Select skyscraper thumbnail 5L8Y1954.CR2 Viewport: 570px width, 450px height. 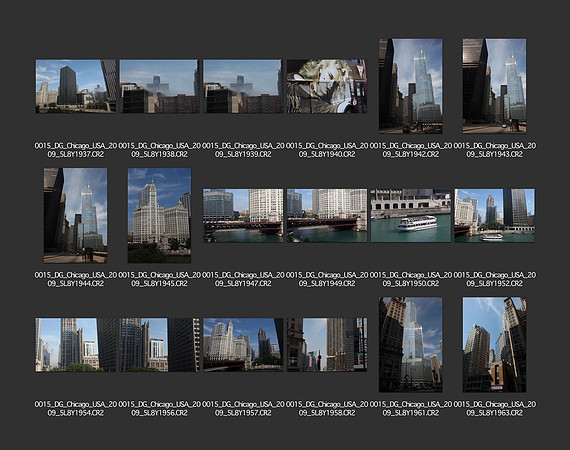(76, 345)
